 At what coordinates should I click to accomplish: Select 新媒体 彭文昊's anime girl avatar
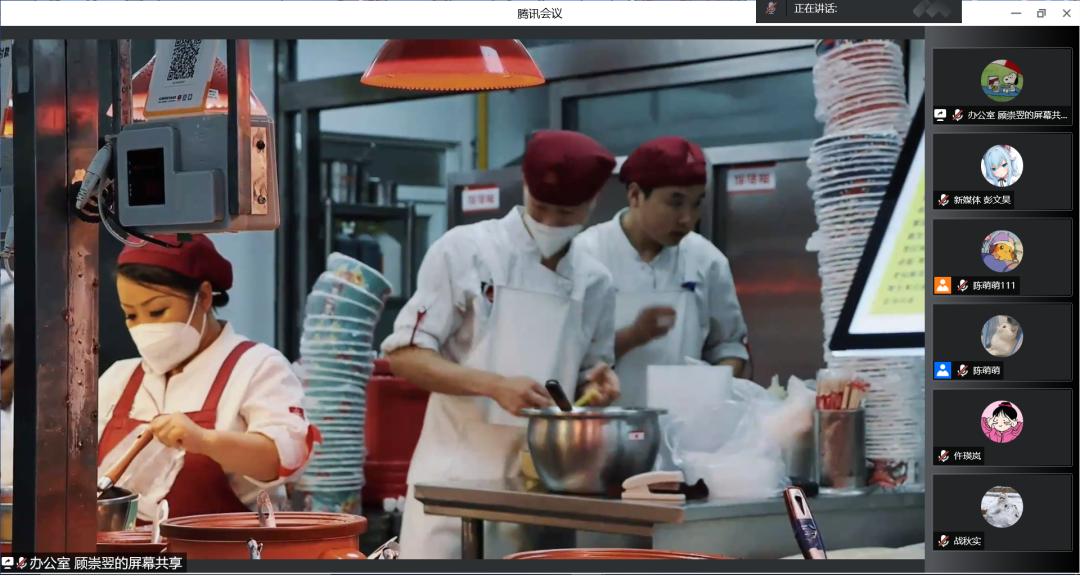1001,166
